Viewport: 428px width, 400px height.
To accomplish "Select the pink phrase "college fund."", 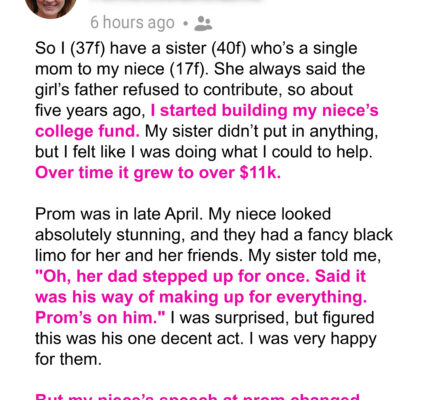I will pos(87,131).
